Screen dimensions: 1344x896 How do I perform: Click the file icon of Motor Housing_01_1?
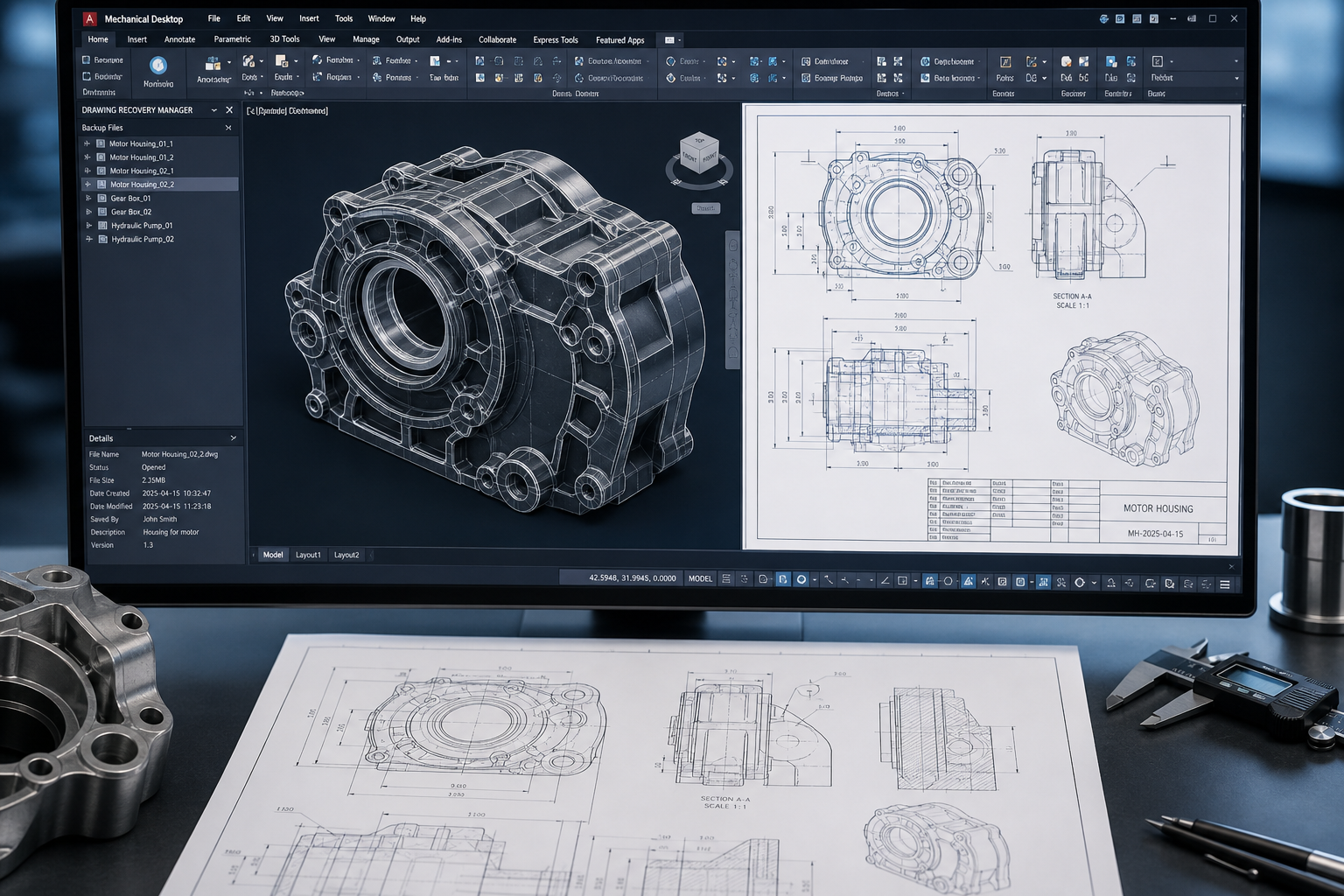[101, 143]
